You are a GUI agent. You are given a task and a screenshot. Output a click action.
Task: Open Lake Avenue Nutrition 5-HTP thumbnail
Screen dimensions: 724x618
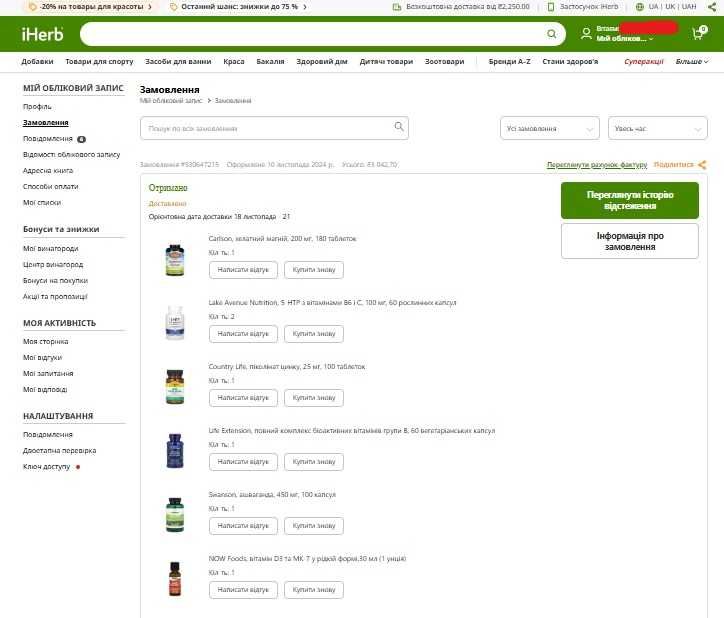click(x=175, y=322)
